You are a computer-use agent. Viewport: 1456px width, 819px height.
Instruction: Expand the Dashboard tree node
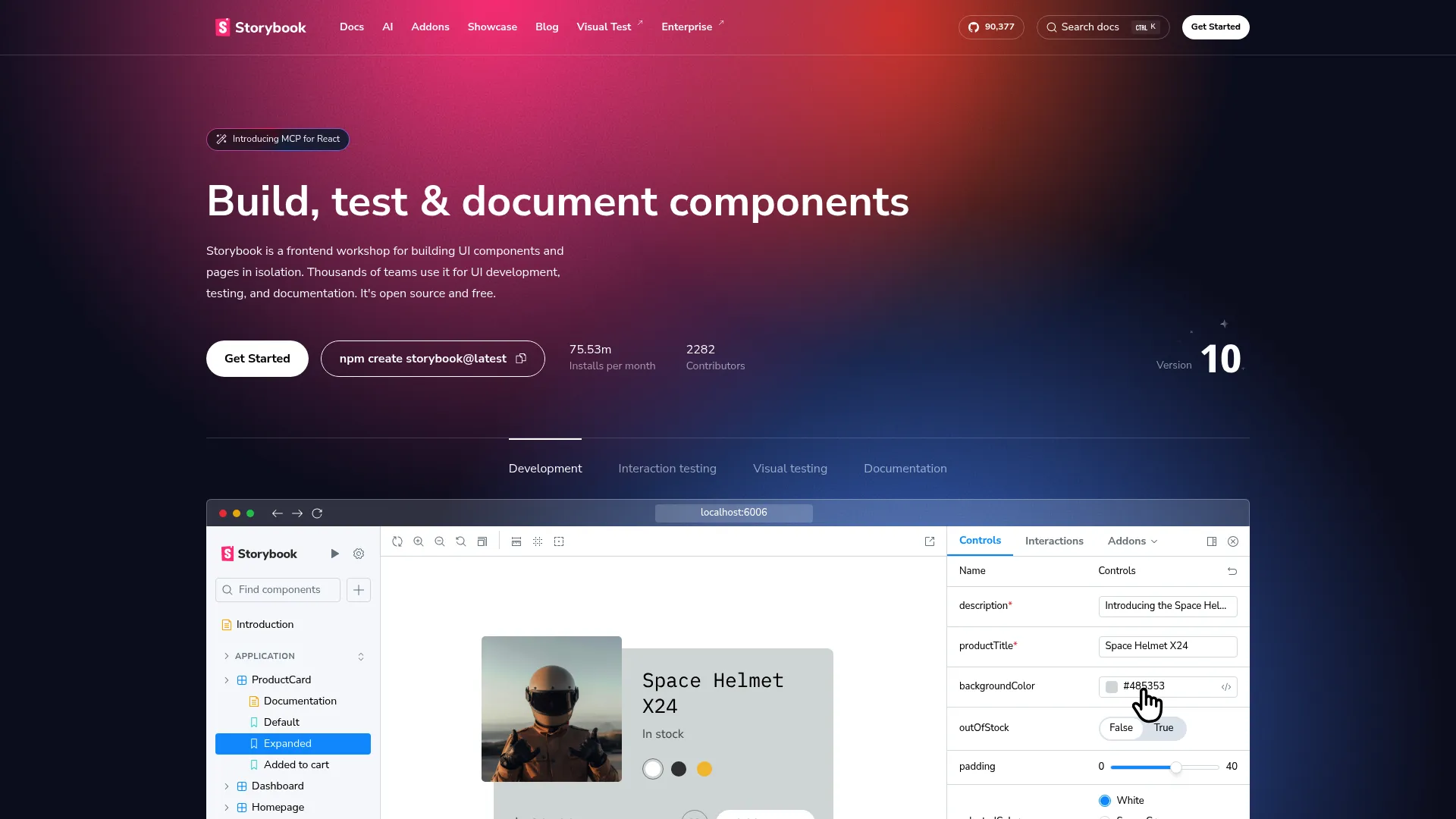point(226,786)
